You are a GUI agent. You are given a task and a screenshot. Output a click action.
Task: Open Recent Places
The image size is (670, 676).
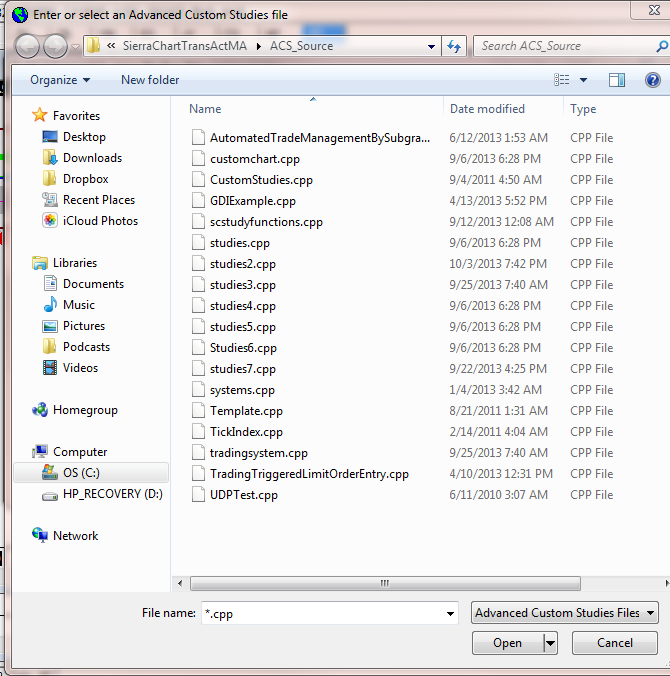[x=88, y=200]
